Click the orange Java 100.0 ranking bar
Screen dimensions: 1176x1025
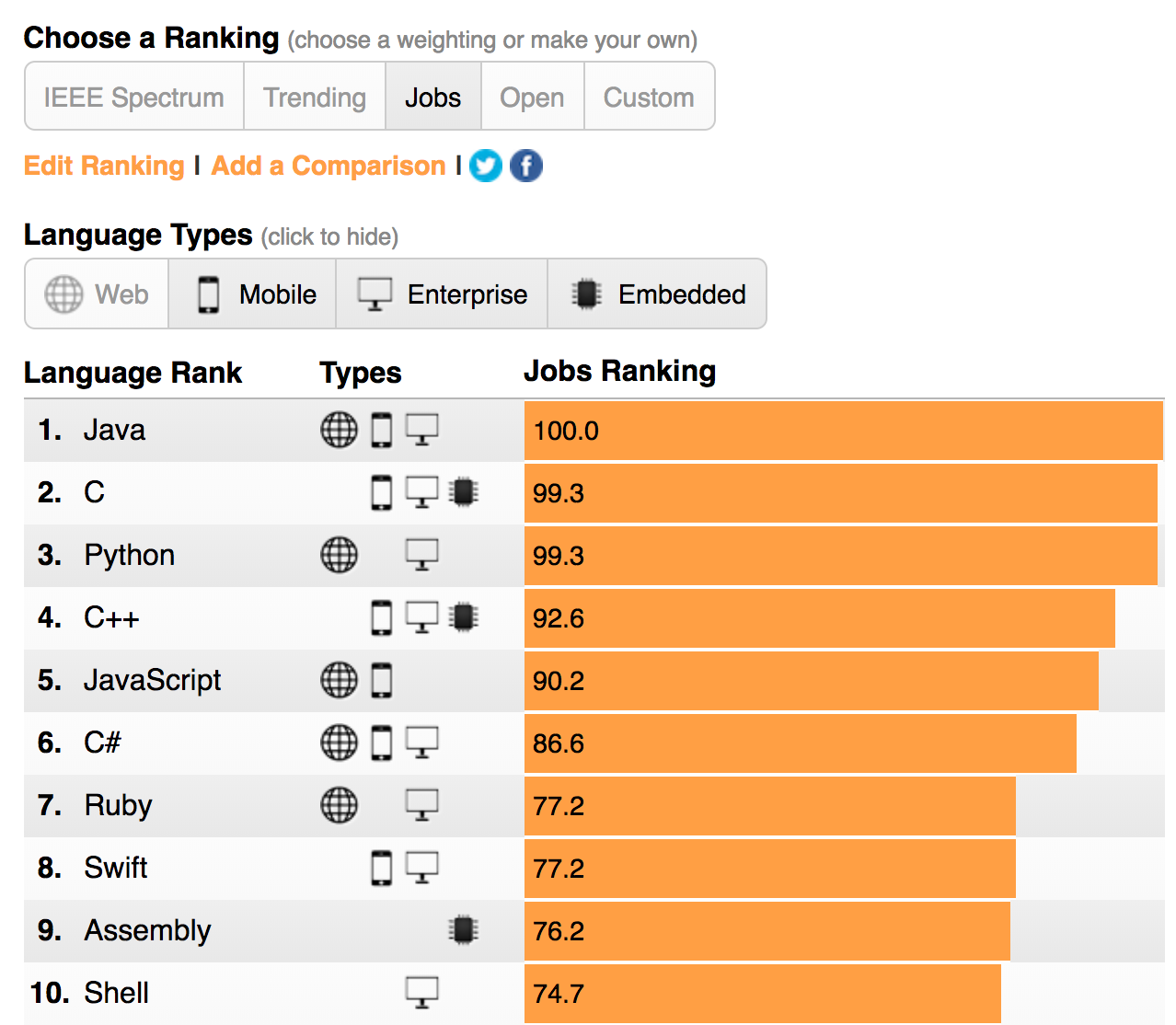(843, 430)
